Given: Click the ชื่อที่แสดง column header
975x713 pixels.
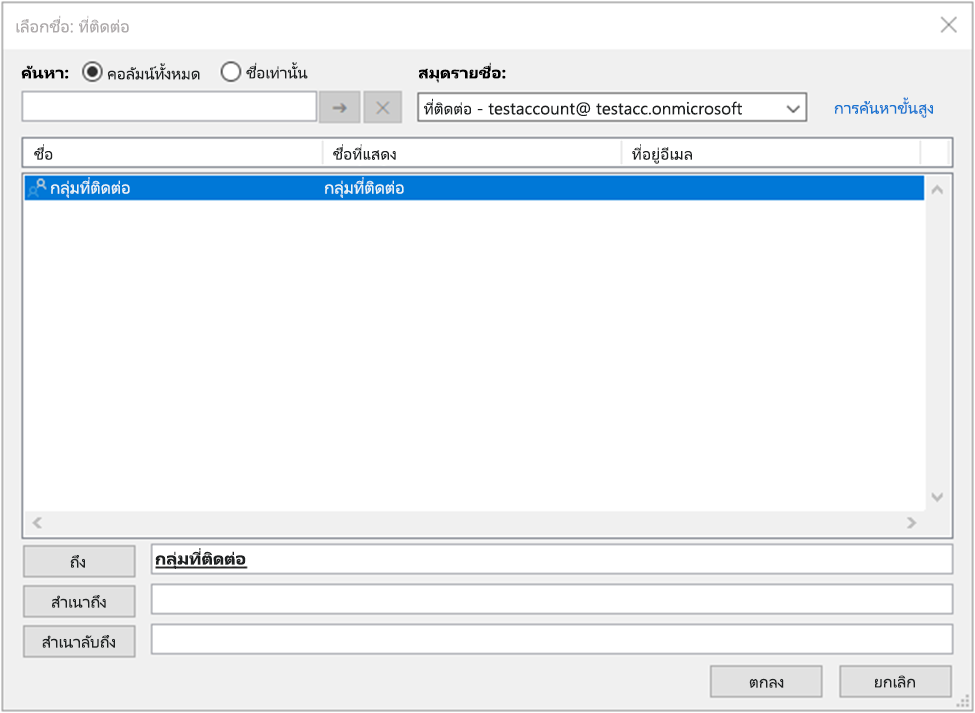Looking at the screenshot, I should coord(472,154).
